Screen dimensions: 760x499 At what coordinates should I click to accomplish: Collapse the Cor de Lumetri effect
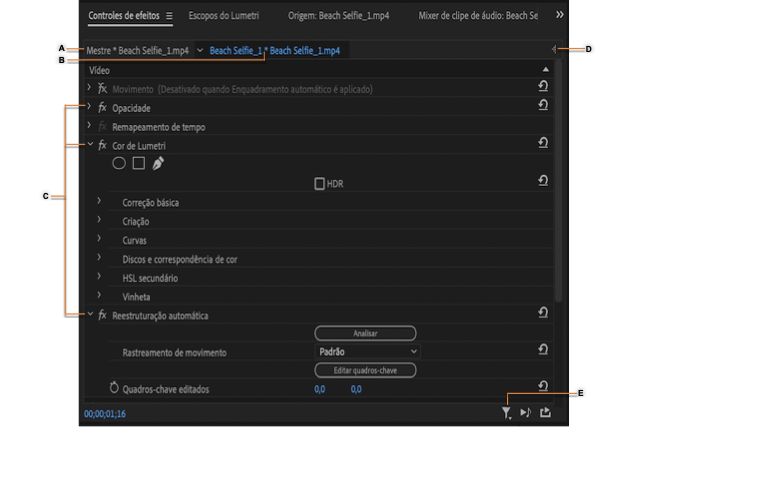point(90,144)
